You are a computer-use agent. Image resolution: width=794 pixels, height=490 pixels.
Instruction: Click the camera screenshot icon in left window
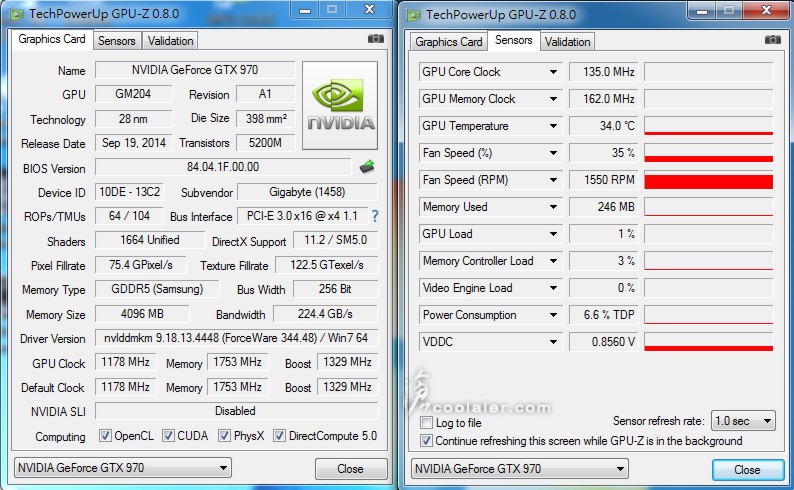click(375, 39)
